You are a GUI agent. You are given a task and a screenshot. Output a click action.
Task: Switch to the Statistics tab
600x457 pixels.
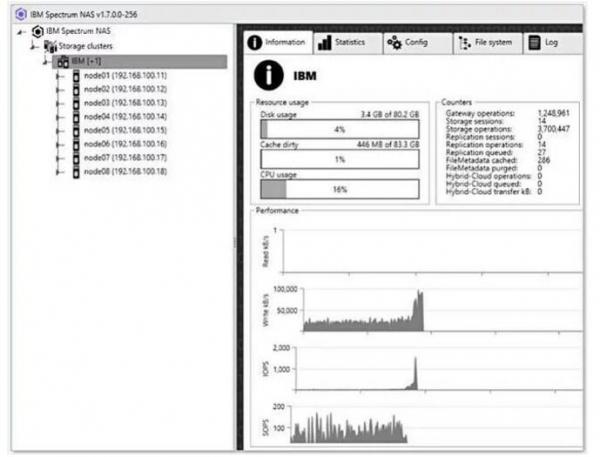(x=341, y=43)
